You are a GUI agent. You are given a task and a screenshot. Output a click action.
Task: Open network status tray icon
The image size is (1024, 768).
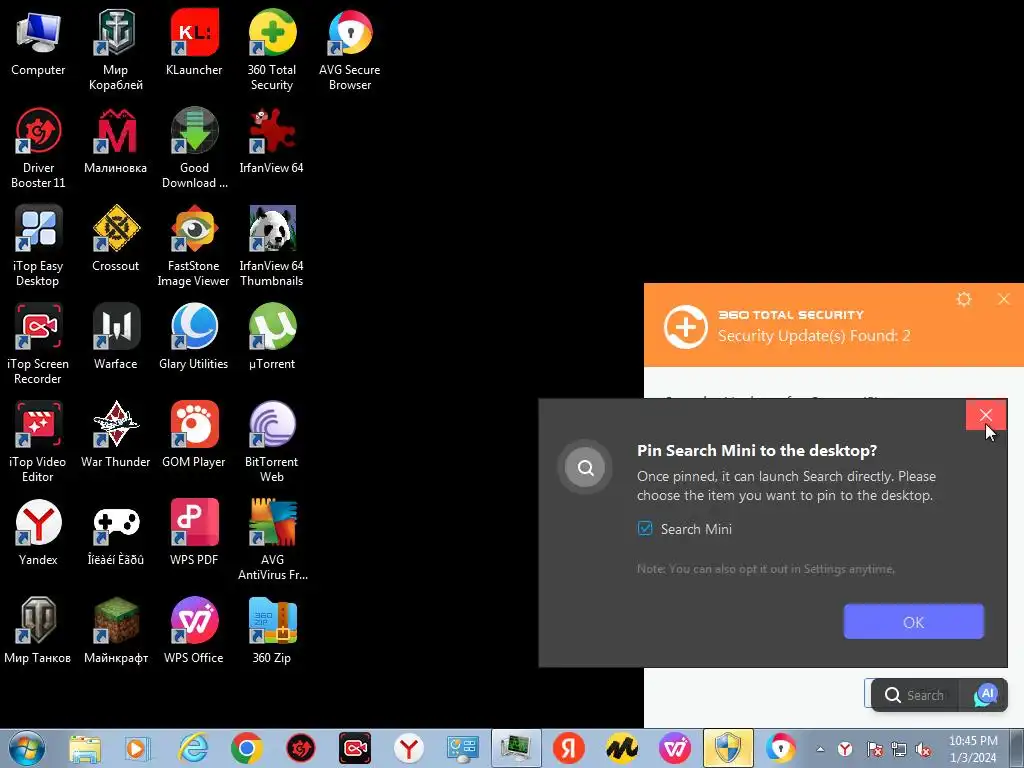899,749
